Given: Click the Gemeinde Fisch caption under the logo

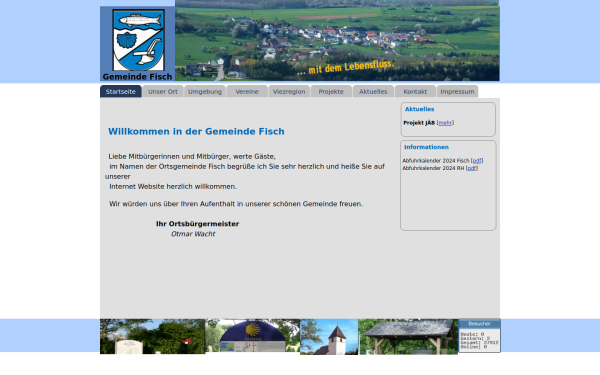Looking at the screenshot, I should (x=137, y=77).
